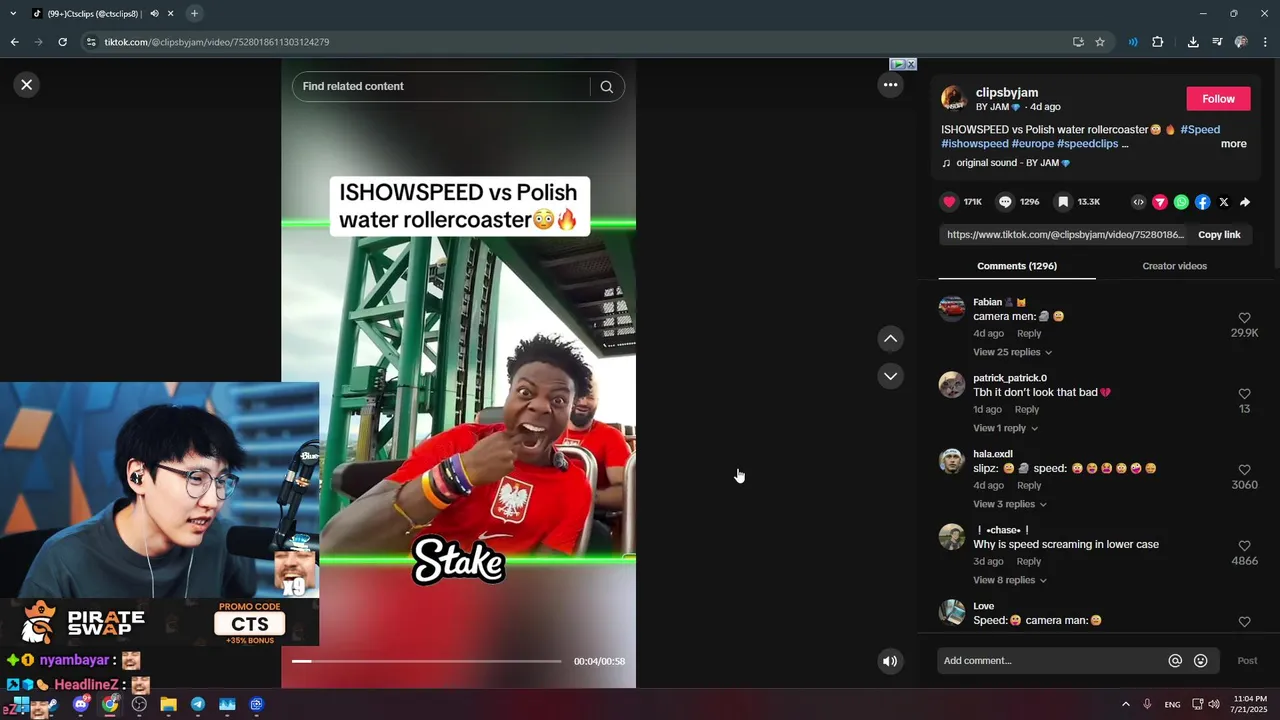Expand 'View 25 replies' under Fabian's comment
The height and width of the screenshot is (720, 1280).
tap(1012, 352)
